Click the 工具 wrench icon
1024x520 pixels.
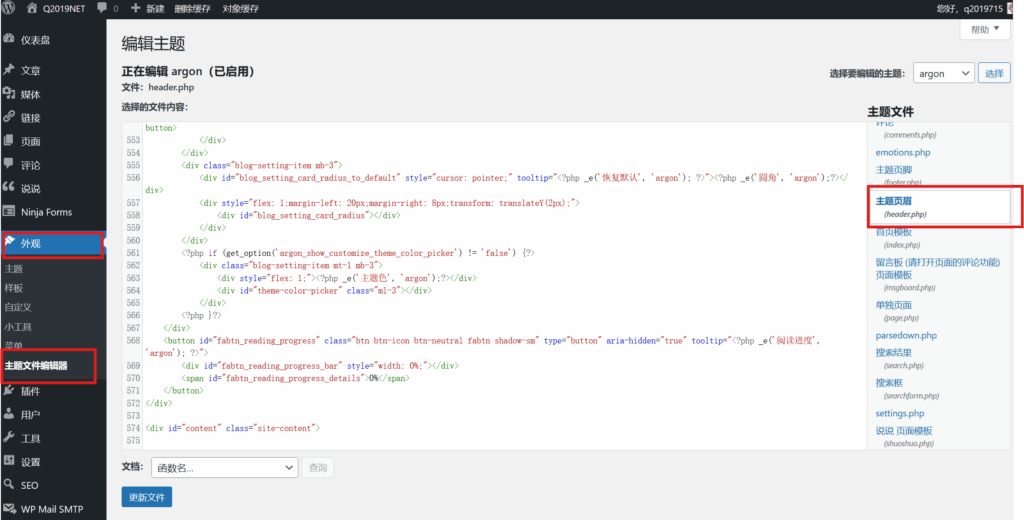pyautogui.click(x=9, y=438)
